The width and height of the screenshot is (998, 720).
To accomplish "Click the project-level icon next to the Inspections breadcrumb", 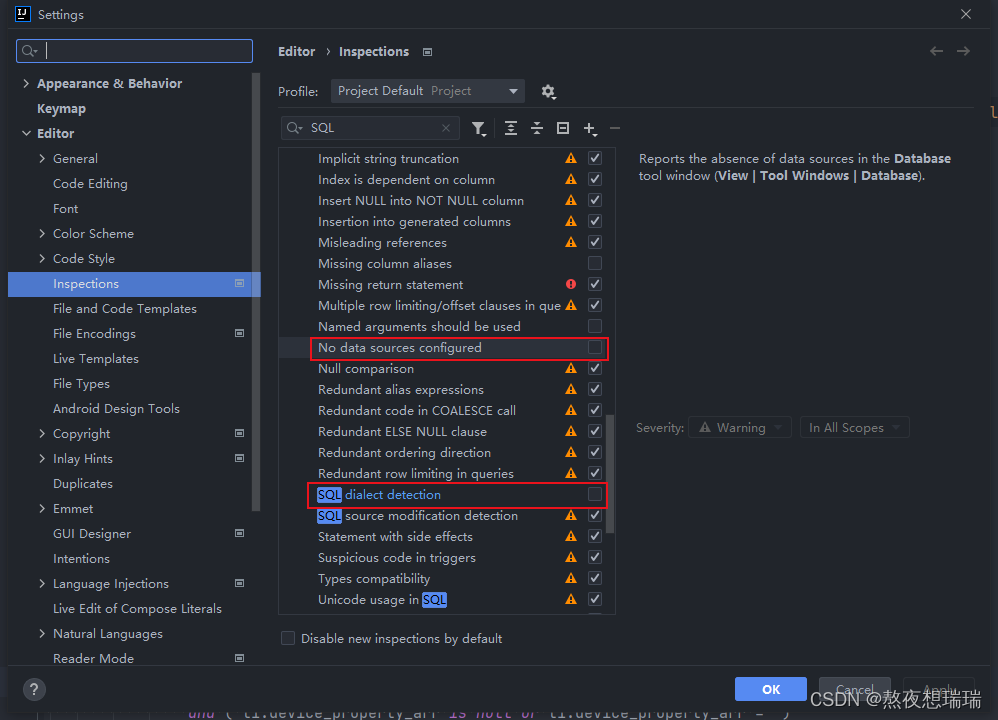I will click(428, 52).
